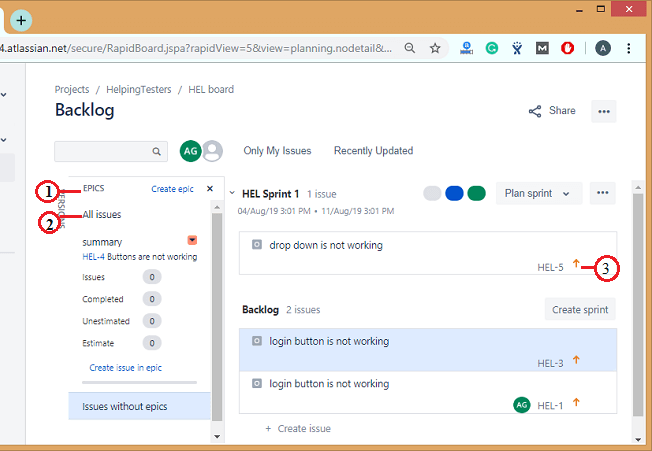Click issue type icon of HEL-3 row
The width and height of the screenshot is (652, 451).
point(257,341)
